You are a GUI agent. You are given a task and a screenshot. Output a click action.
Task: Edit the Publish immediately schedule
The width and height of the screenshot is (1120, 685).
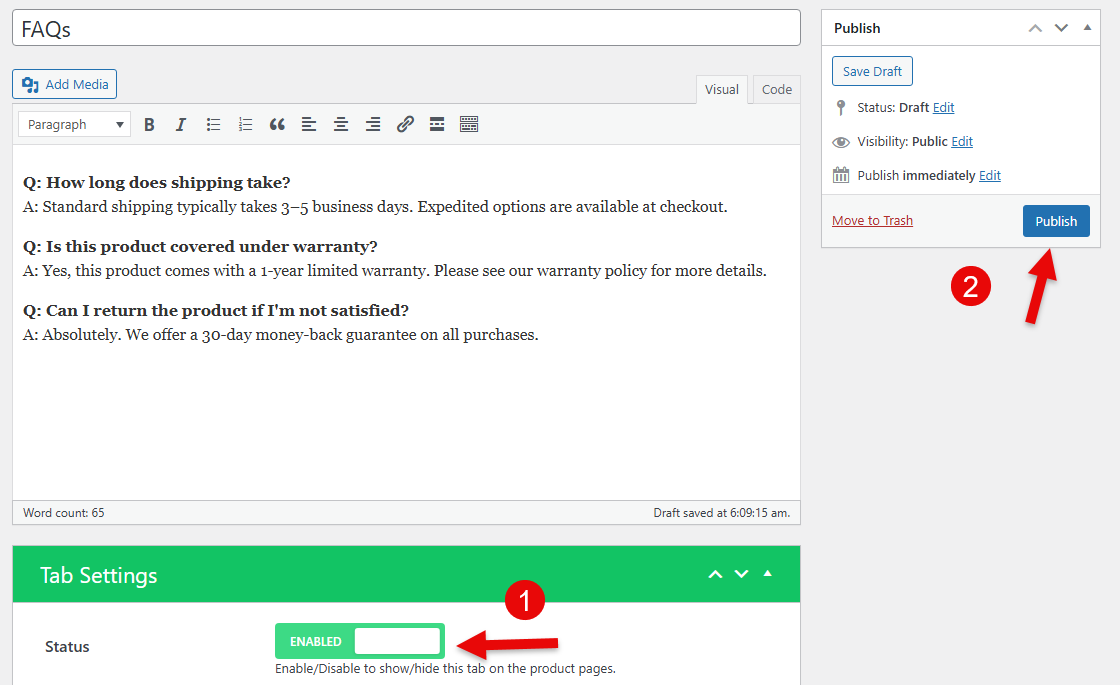[990, 176]
